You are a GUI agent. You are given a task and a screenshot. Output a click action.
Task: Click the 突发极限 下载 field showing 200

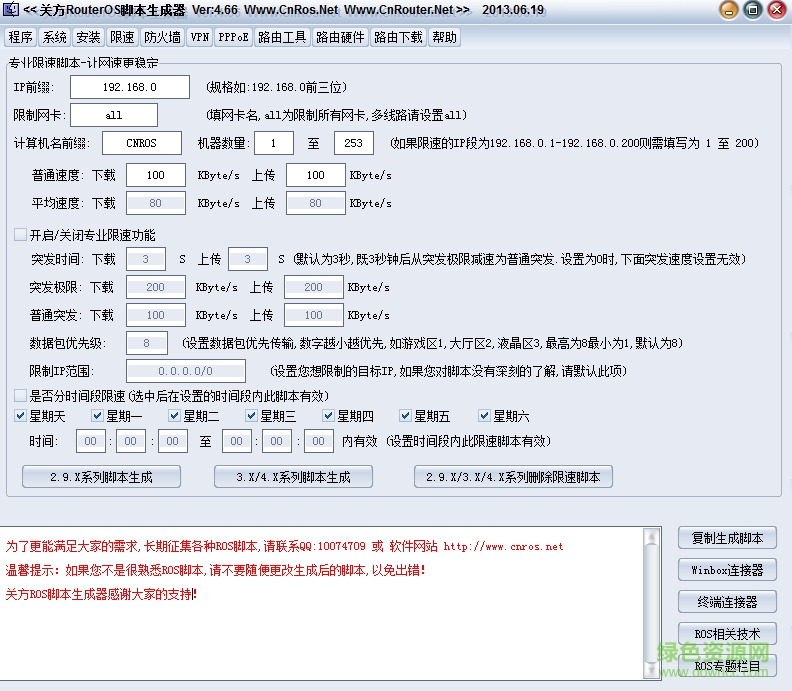(156, 287)
